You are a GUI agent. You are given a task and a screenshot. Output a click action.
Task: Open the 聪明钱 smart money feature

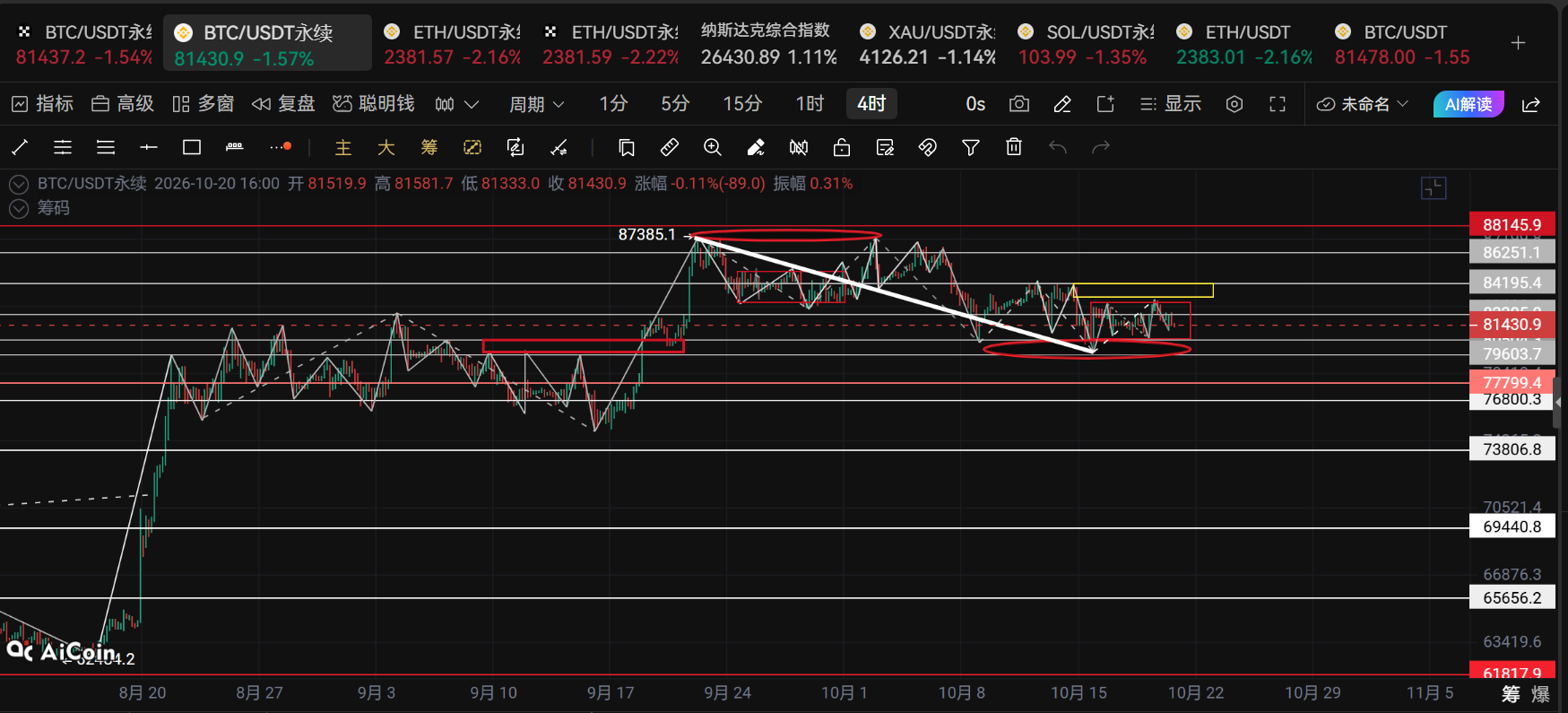point(374,104)
